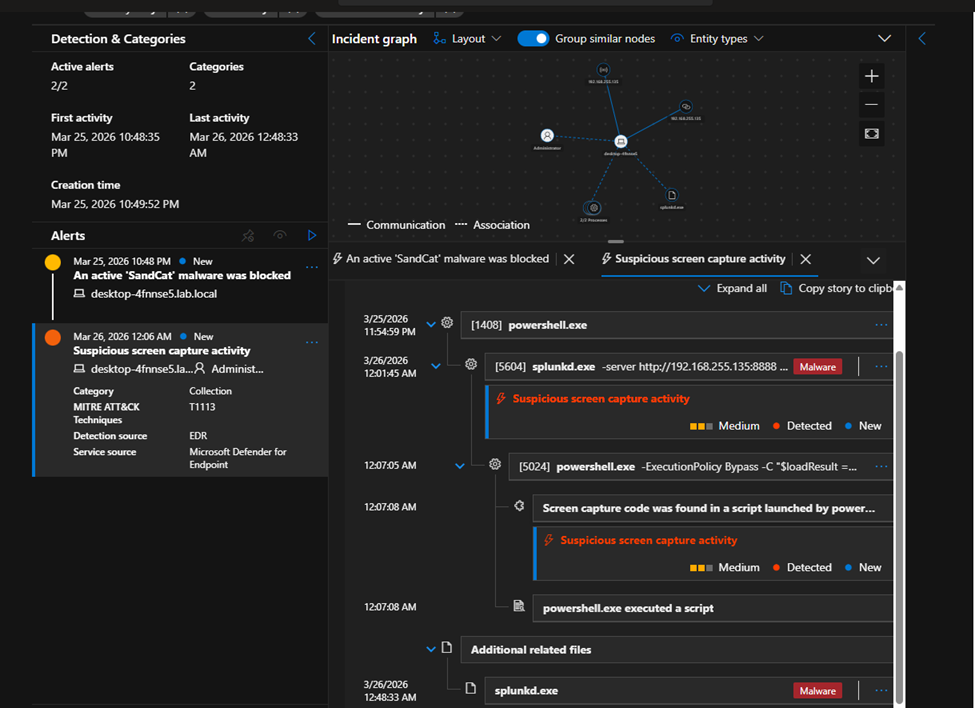
Task: Toggle Group similar nodes switch
Action: click(x=533, y=39)
